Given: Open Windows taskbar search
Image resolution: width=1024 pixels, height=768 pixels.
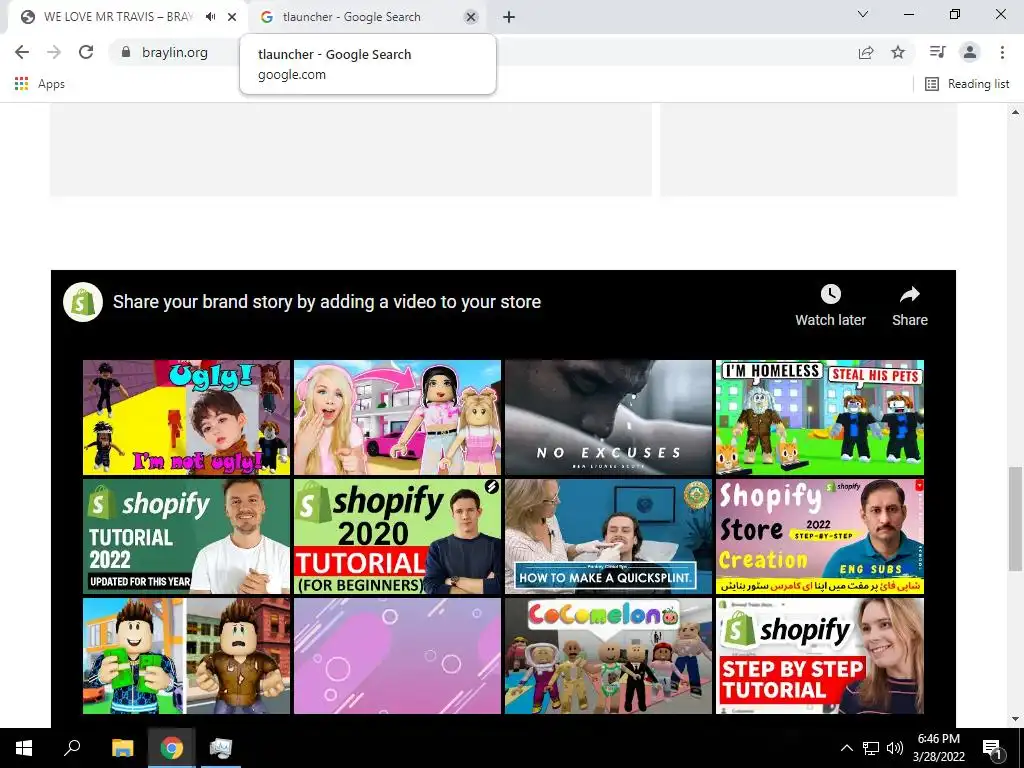Looking at the screenshot, I should coord(72,748).
